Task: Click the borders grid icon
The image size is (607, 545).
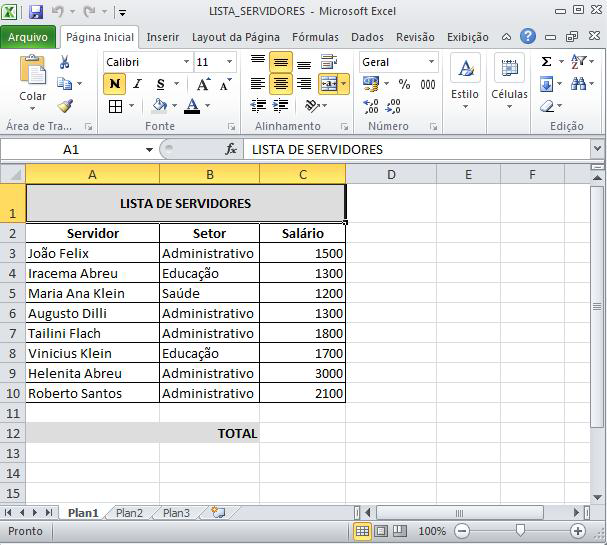Action: point(115,106)
